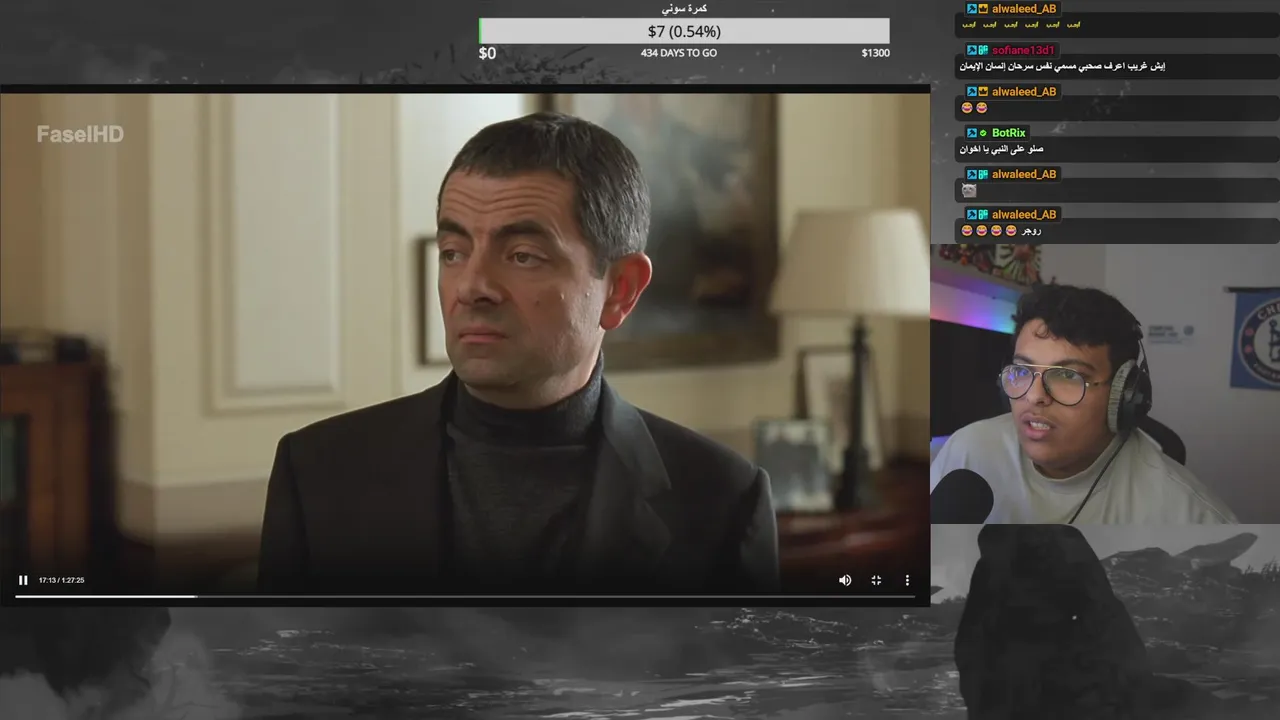This screenshot has width=1280, height=720.
Task: Click the 17:13 / 1:27:25 timestamp
Action: point(61,580)
